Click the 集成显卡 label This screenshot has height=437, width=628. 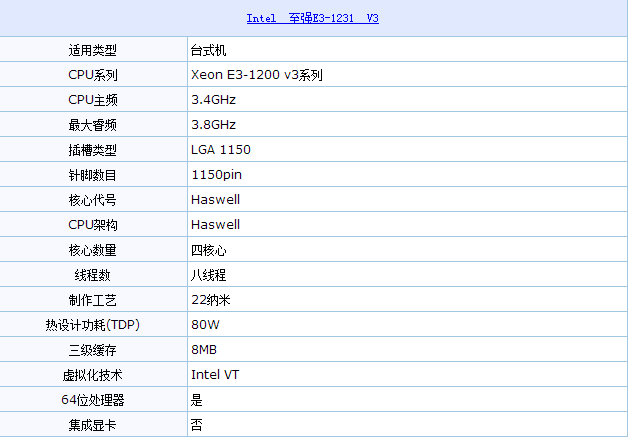[93, 425]
